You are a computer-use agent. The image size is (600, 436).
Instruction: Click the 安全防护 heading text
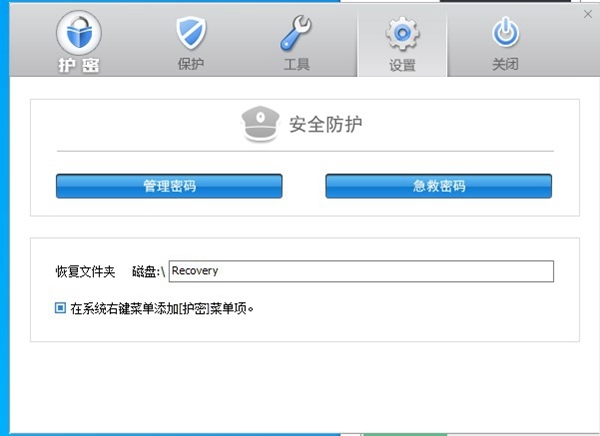pos(326,124)
